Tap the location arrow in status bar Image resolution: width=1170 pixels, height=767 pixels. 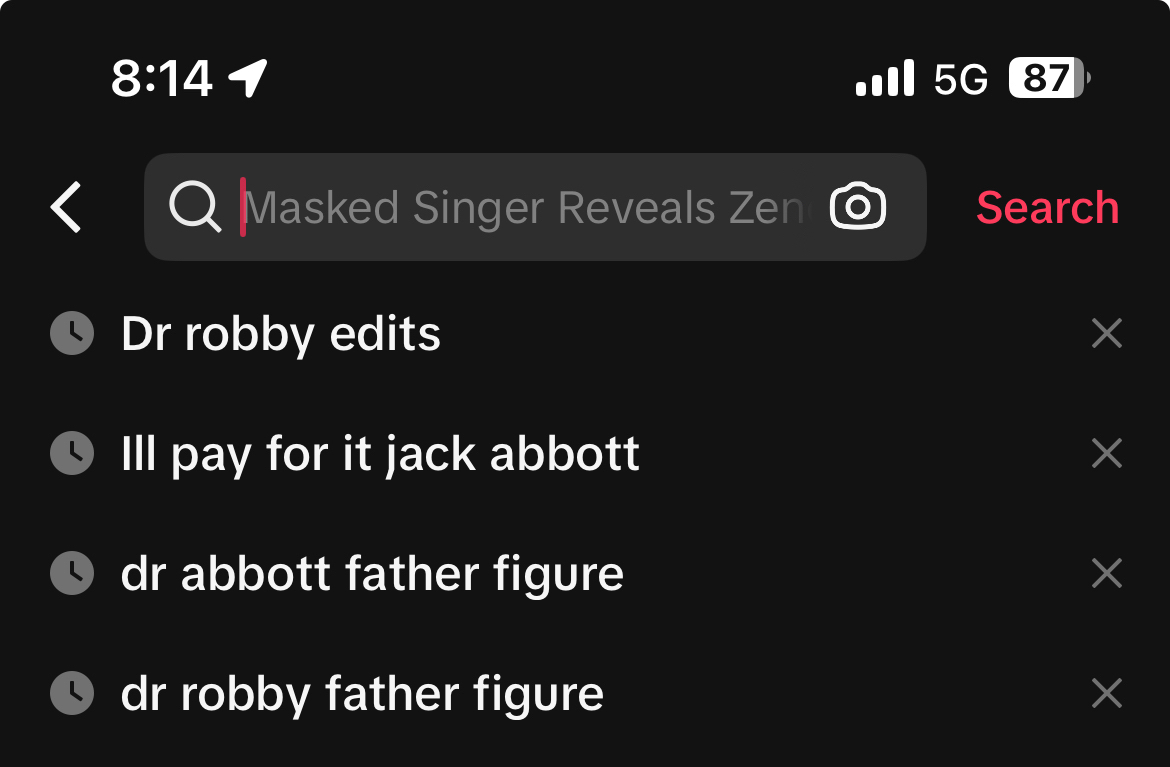click(x=248, y=78)
